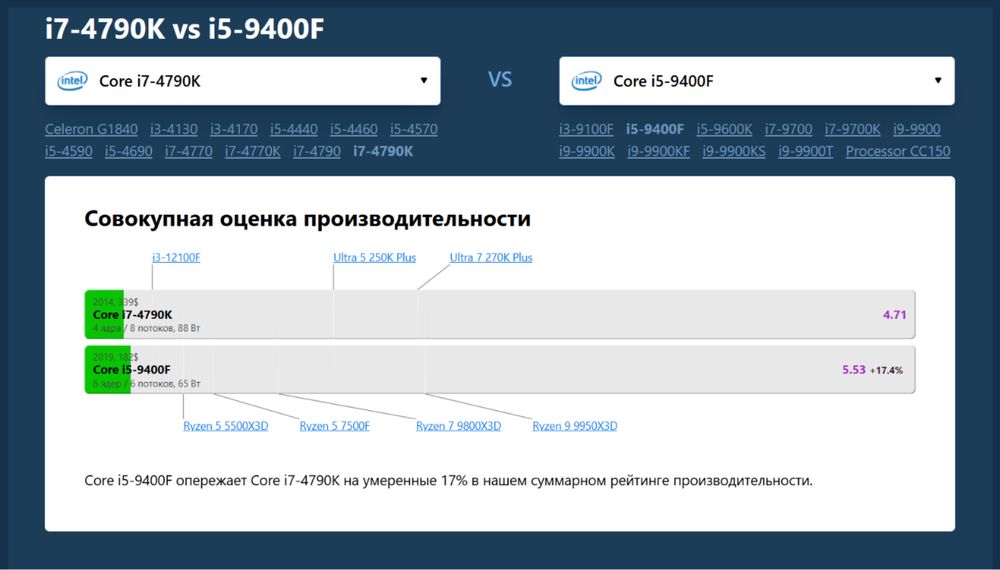Click the i7-4790K vs i5-9400F page title
1000x570 pixels.
[x=185, y=29]
